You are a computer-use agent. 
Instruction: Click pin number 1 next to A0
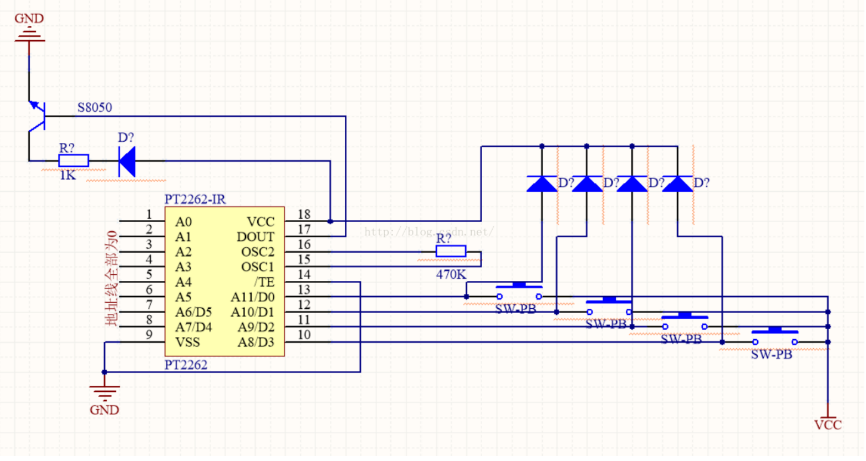point(149,214)
